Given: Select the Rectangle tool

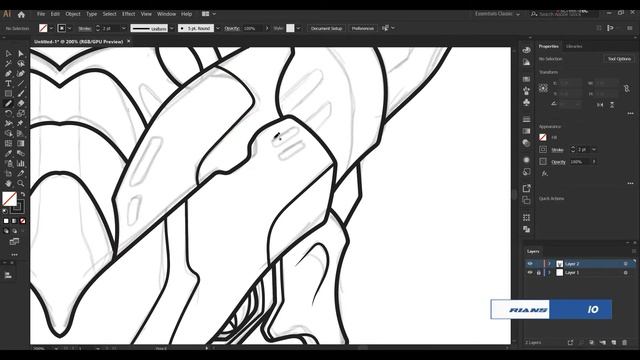Looking at the screenshot, I should (x=8, y=93).
